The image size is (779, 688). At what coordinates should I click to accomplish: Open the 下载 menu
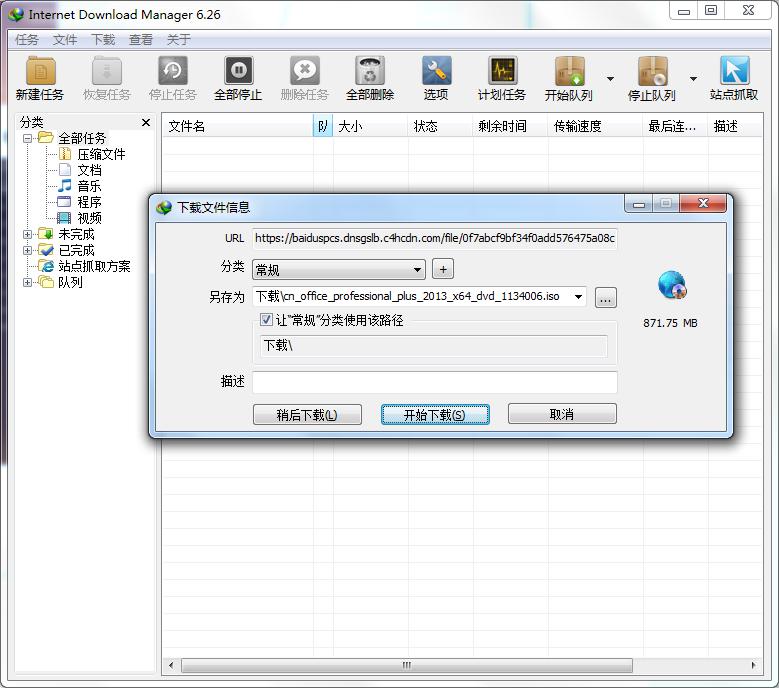[x=103, y=39]
